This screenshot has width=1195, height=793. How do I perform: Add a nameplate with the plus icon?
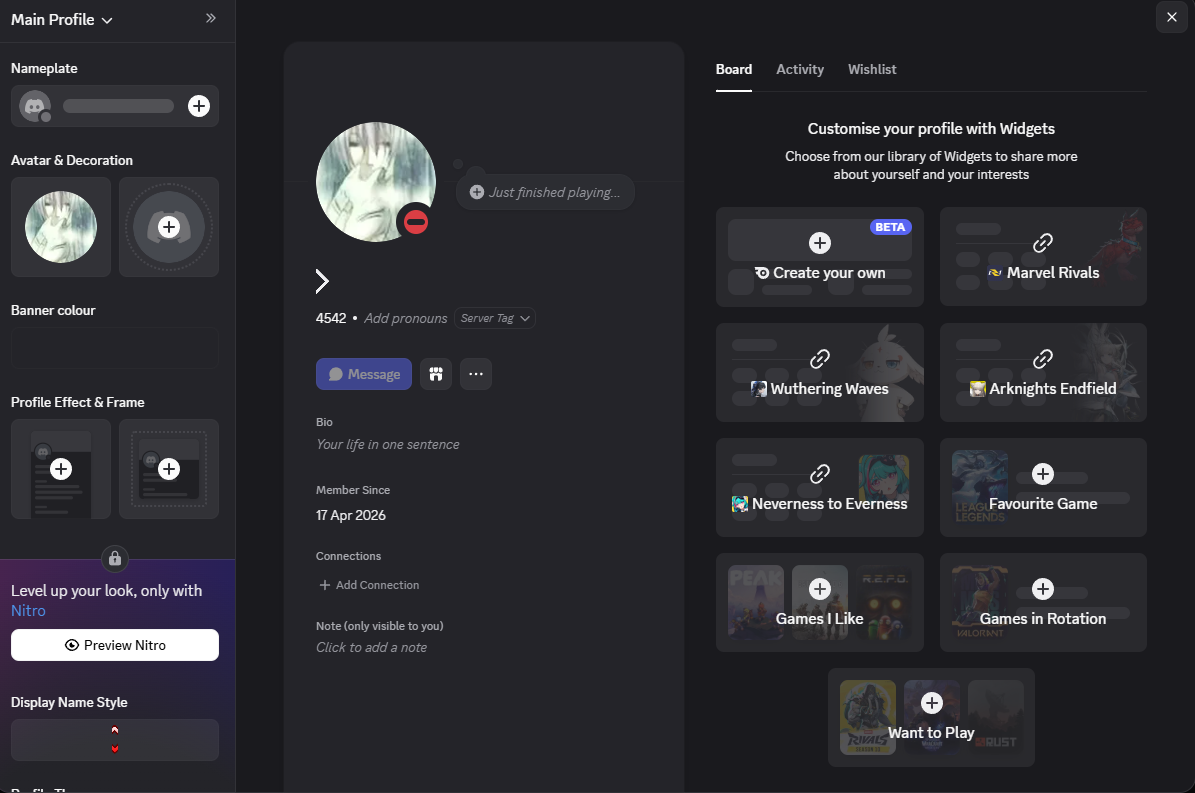(199, 106)
